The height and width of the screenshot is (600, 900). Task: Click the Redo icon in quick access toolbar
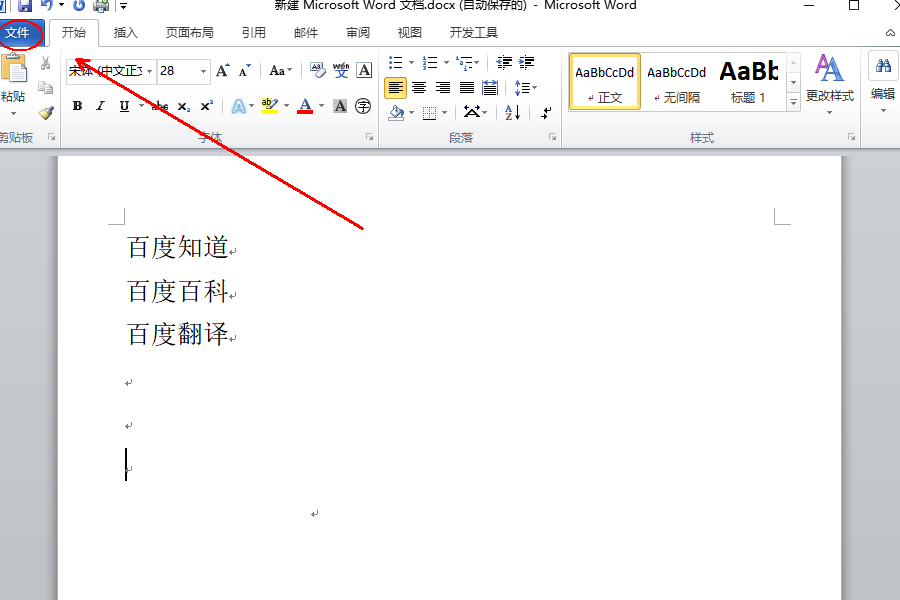[x=79, y=6]
